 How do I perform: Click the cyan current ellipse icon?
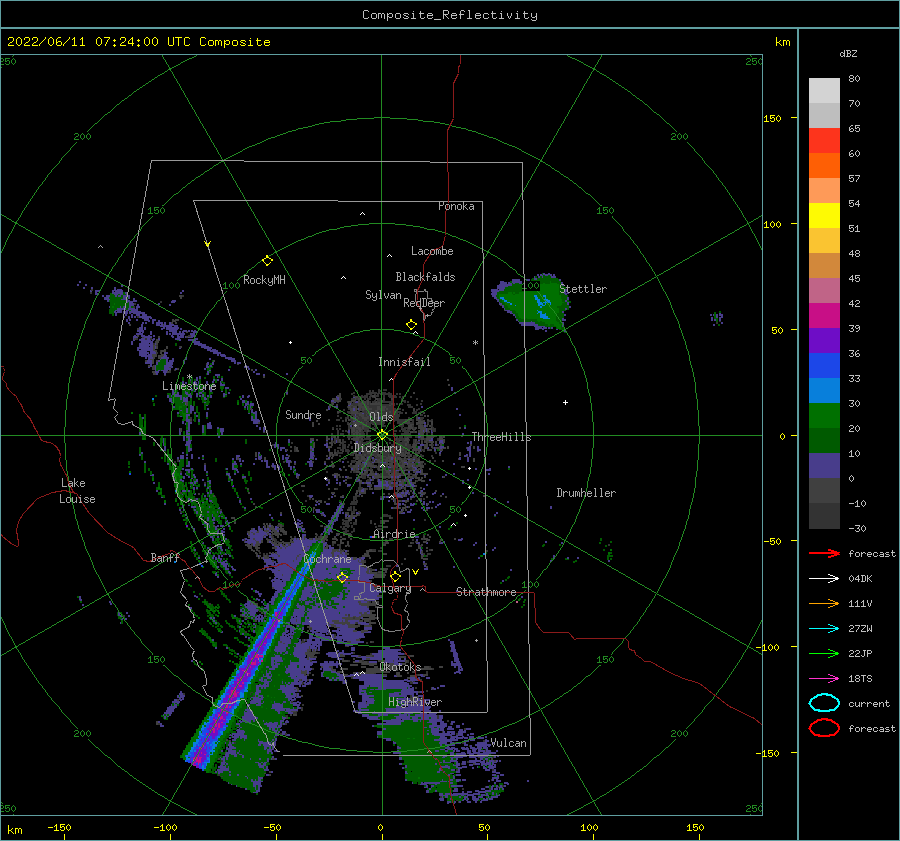[824, 703]
